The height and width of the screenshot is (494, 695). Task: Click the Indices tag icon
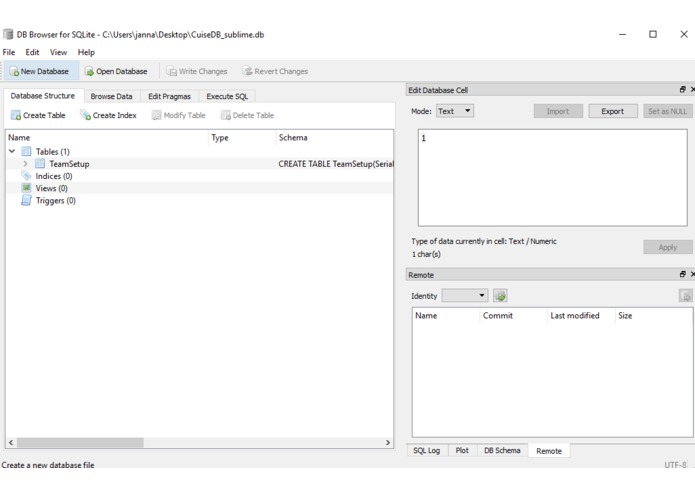click(x=26, y=176)
